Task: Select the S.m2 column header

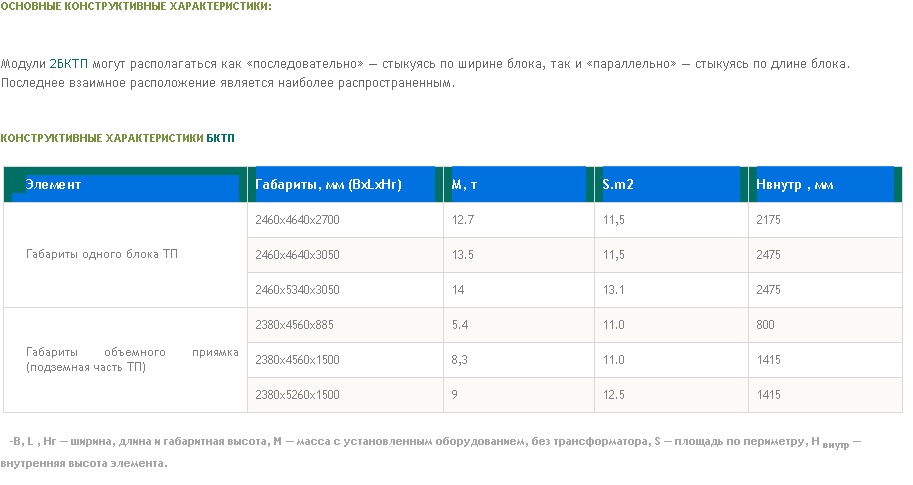Action: (x=618, y=185)
